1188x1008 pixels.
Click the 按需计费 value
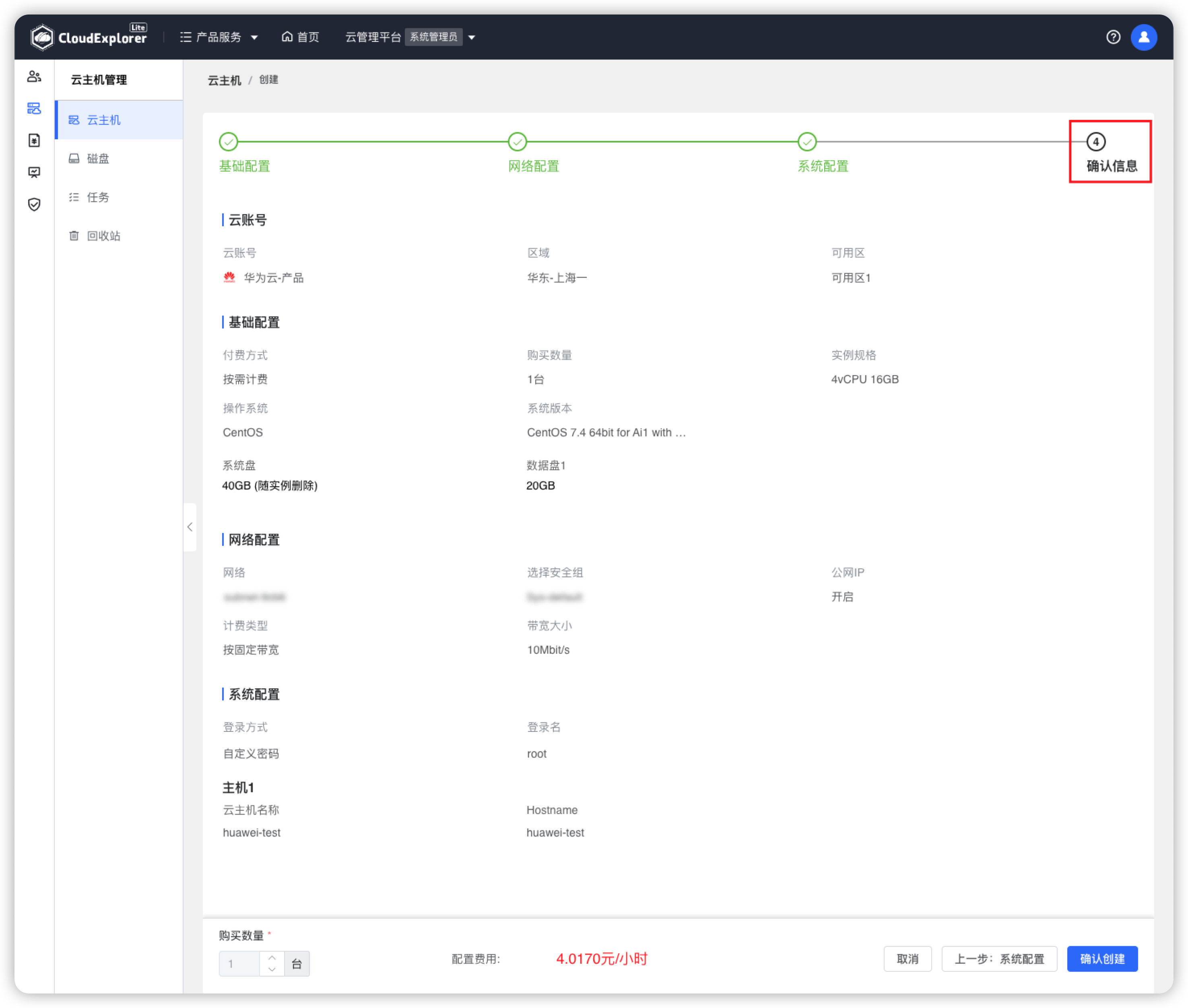[245, 380]
